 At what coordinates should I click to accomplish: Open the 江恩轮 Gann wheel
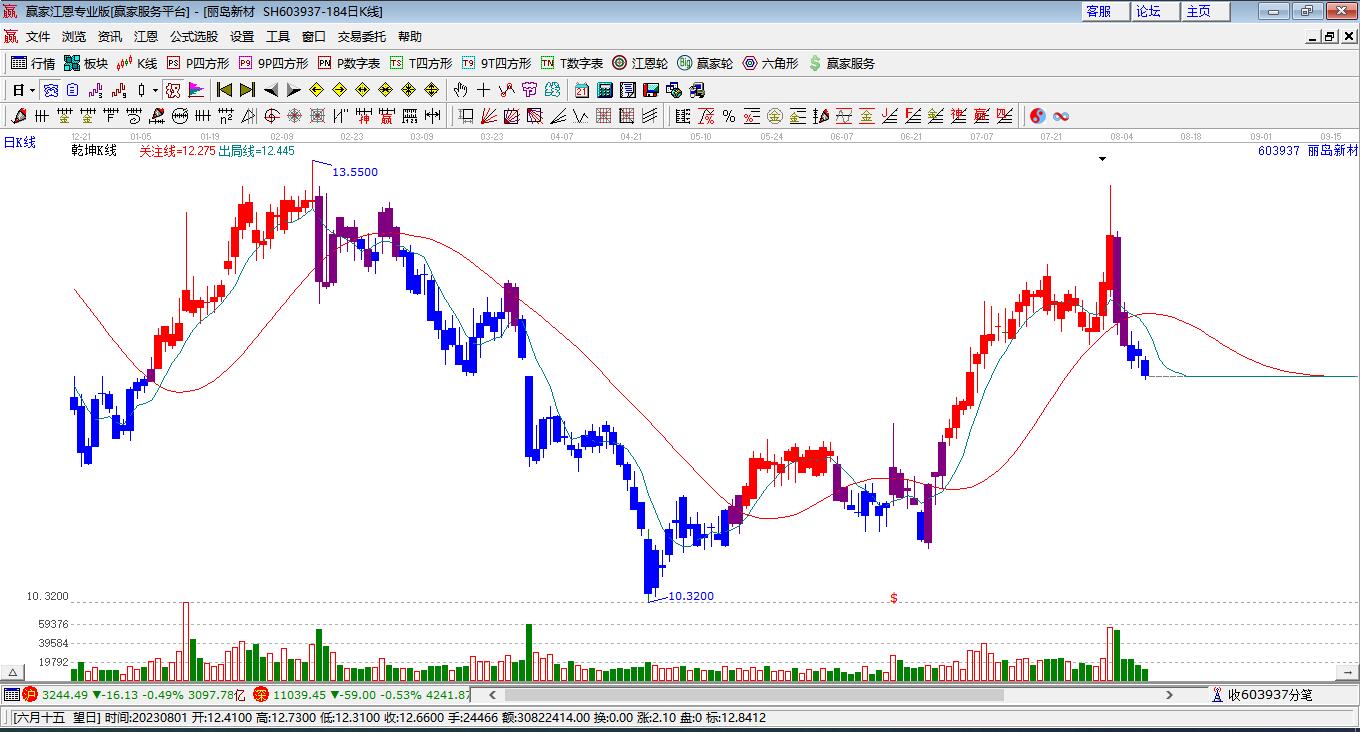click(x=640, y=63)
